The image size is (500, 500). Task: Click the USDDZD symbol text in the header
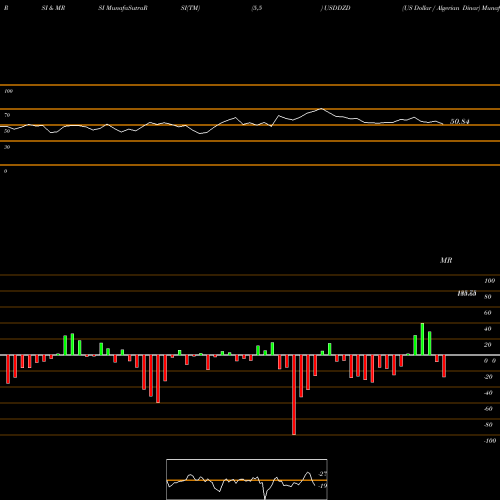tap(337, 8)
